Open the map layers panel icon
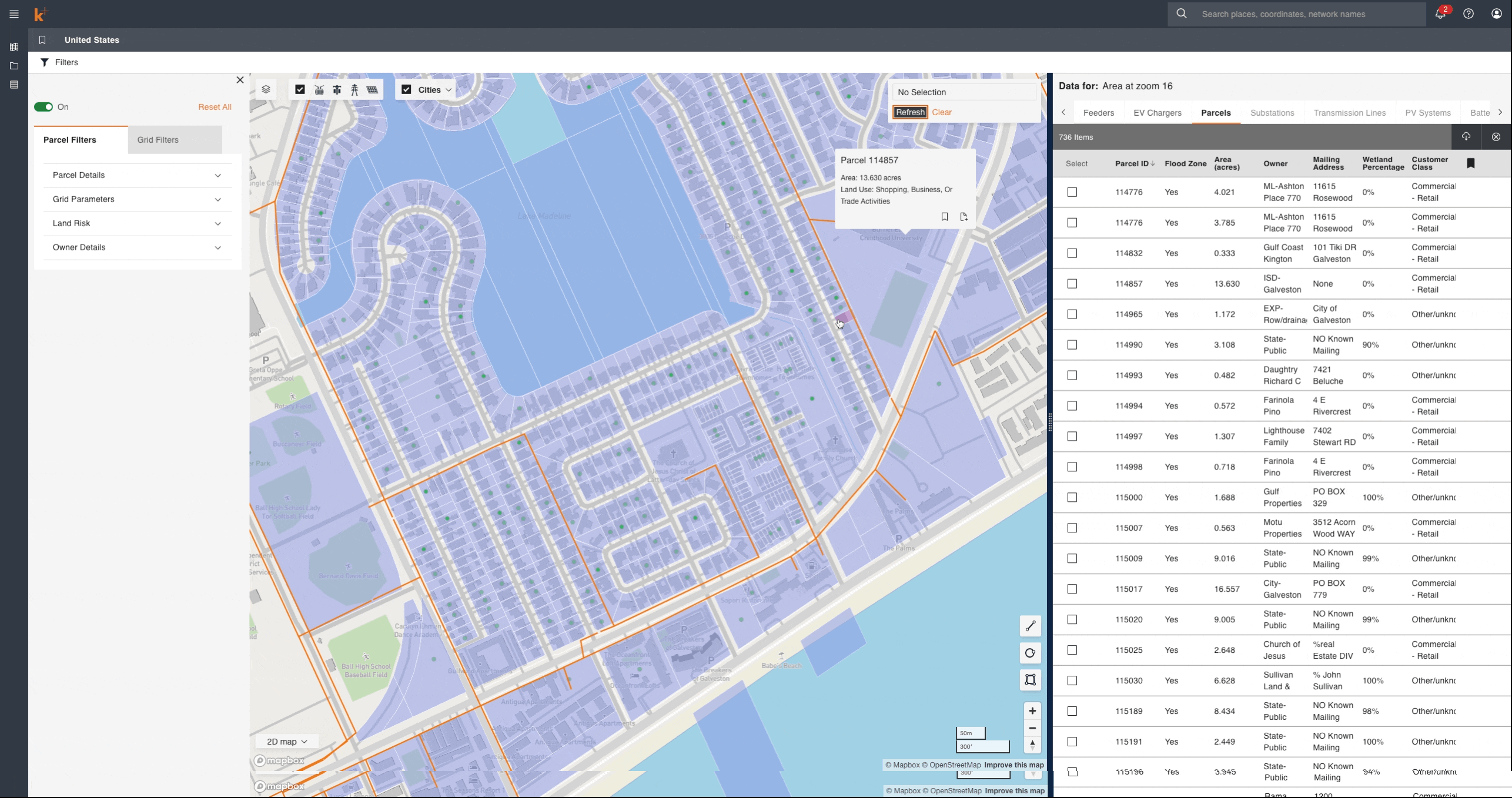Viewport: 1512px width, 798px height. point(266,89)
